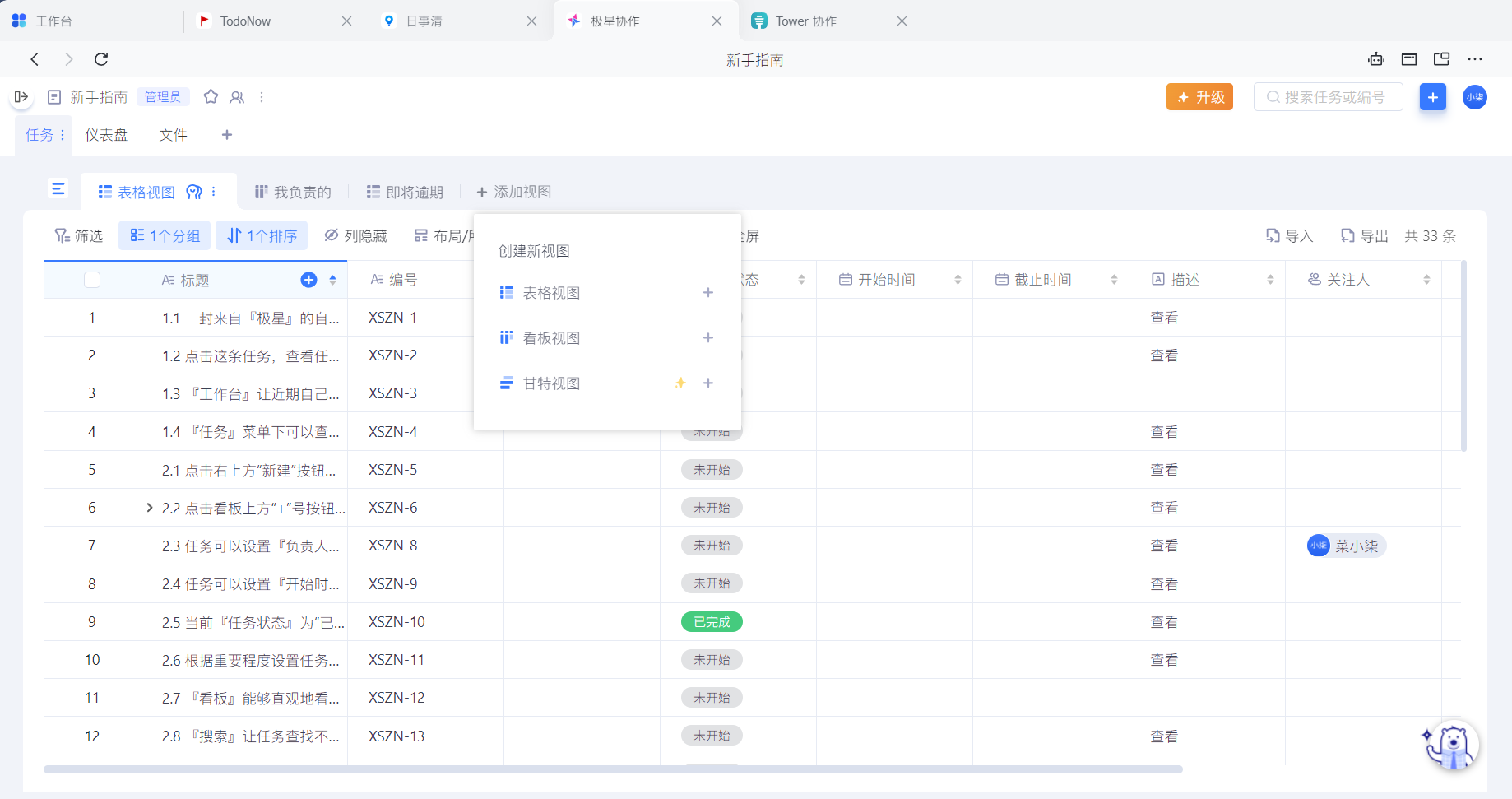The height and width of the screenshot is (799, 1512).
Task: Click the 已完成 status badge
Action: pos(712,622)
